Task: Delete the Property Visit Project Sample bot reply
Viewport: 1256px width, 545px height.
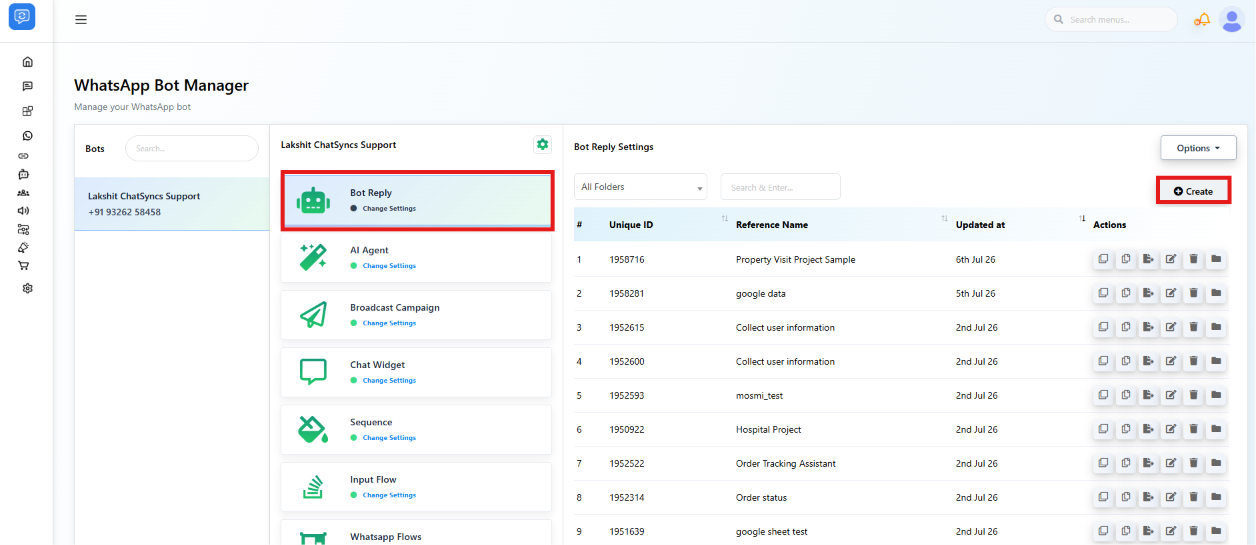Action: [x=1193, y=260]
